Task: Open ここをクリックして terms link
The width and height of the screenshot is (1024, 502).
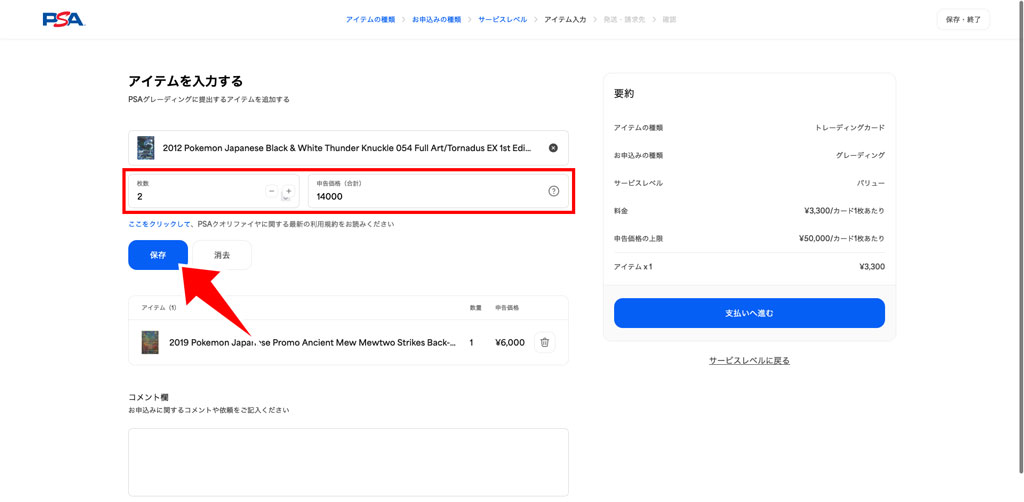Action: 159,224
